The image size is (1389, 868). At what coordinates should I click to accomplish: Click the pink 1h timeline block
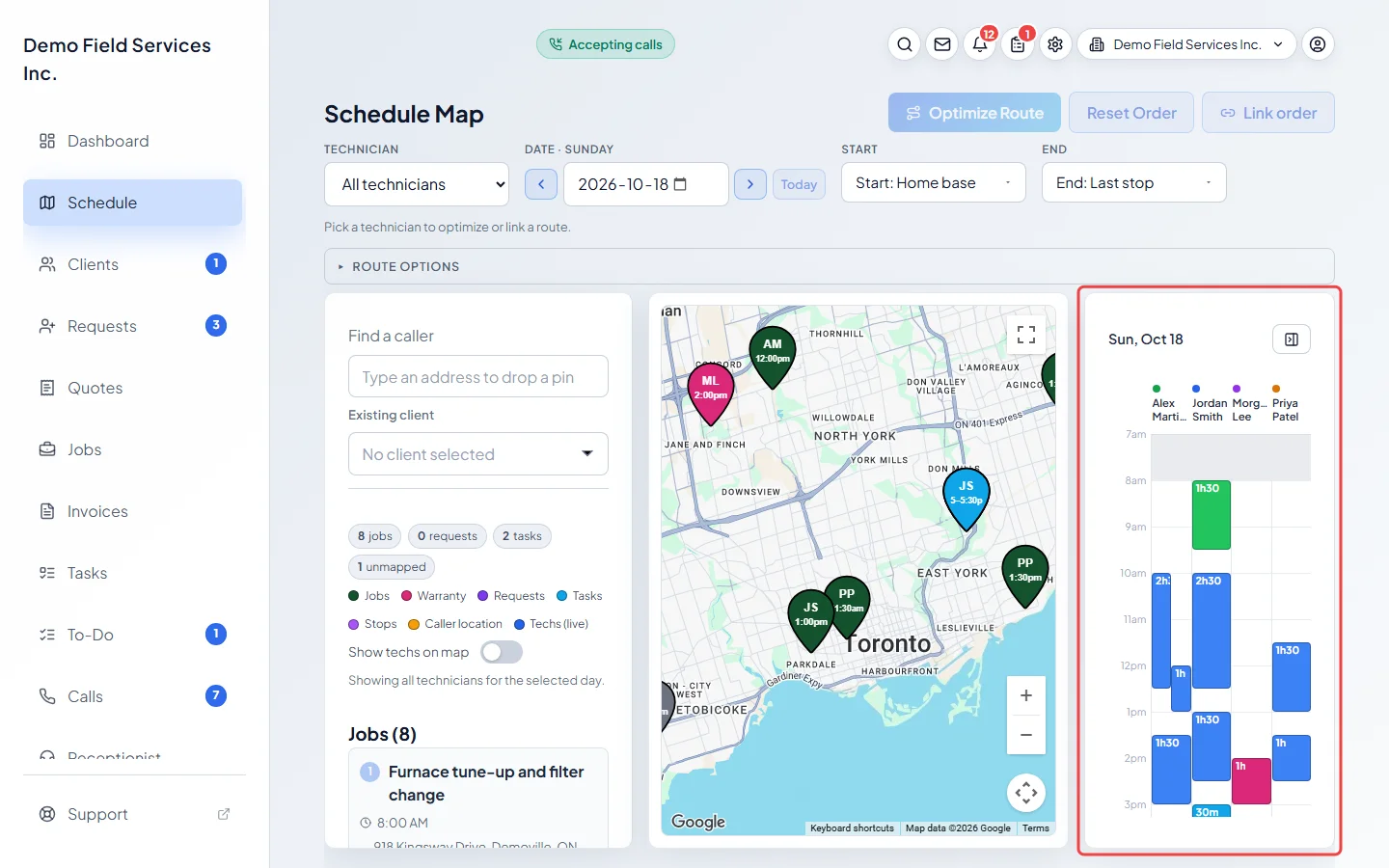(1251, 781)
